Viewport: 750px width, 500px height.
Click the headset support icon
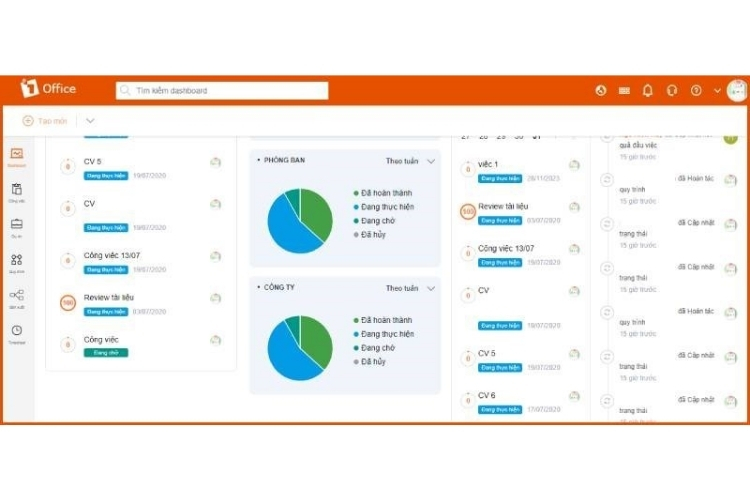point(672,90)
